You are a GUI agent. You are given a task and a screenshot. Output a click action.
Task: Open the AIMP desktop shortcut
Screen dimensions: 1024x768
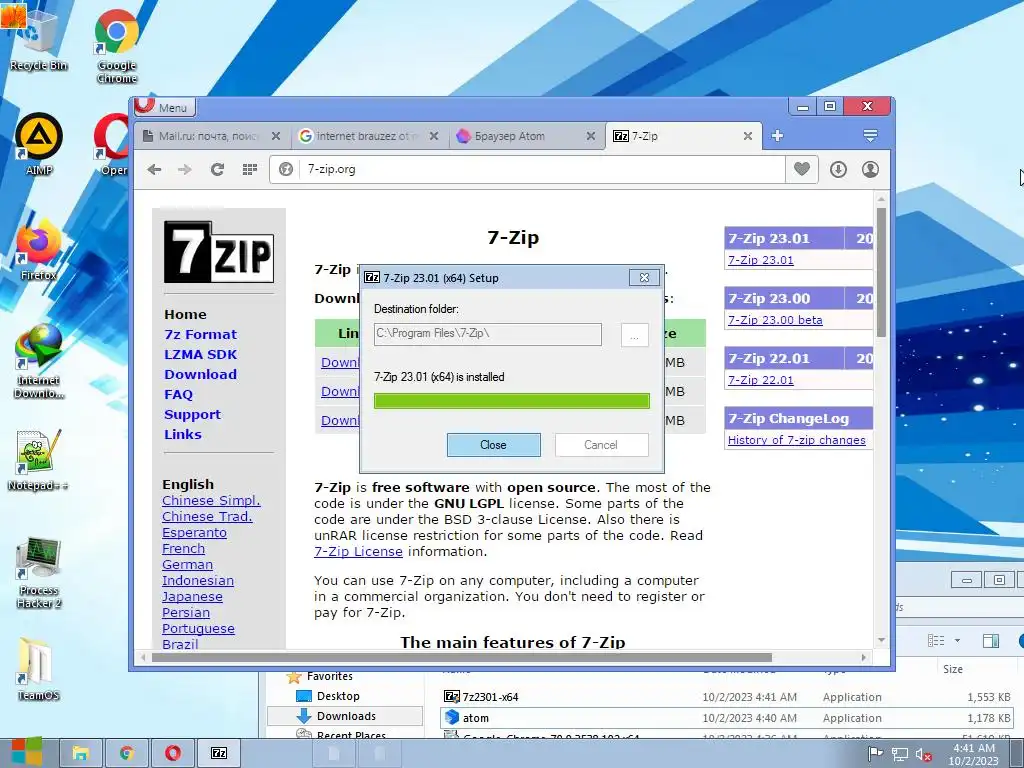[39, 144]
